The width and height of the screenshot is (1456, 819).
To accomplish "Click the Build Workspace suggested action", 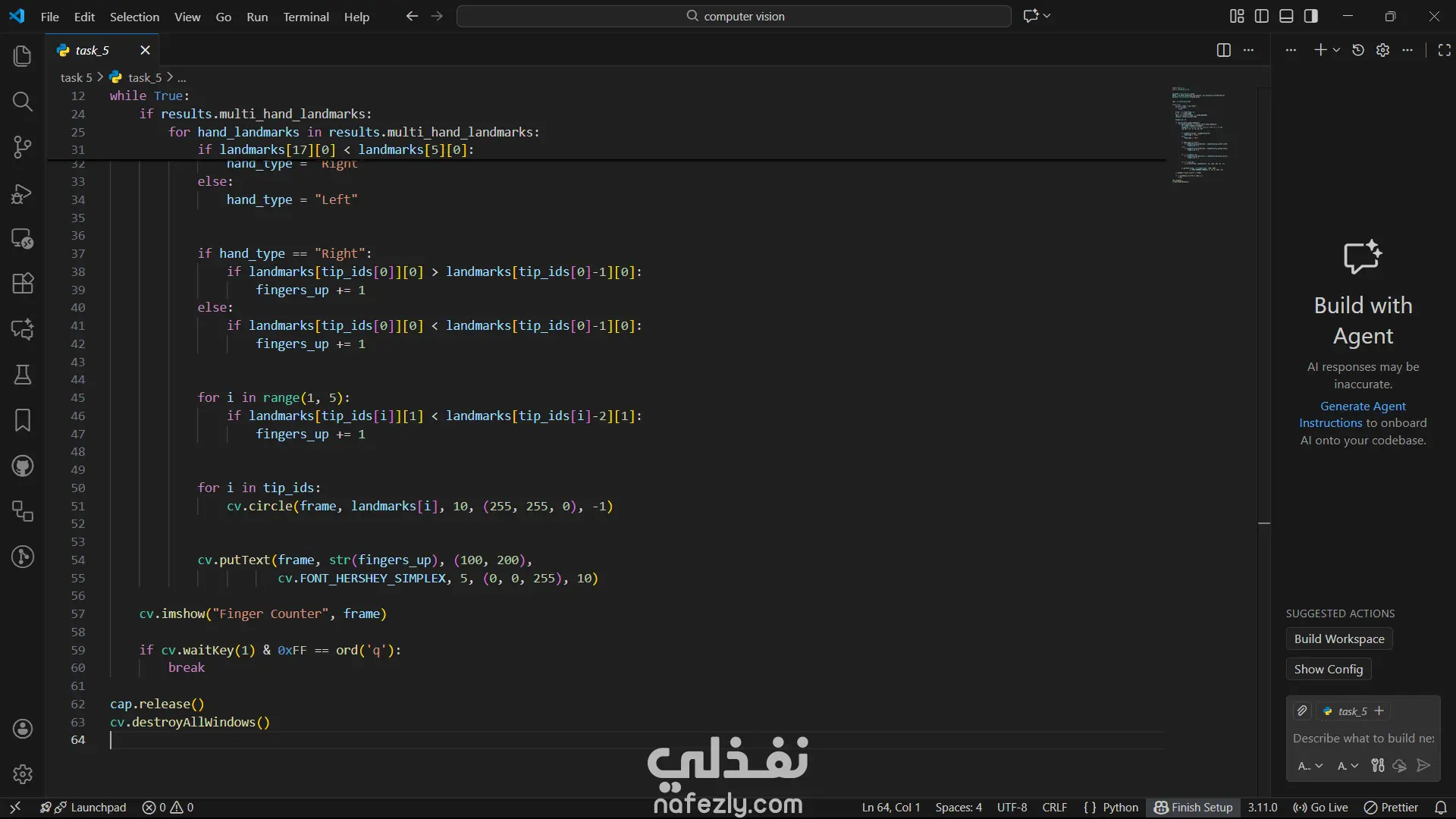I will click(x=1338, y=639).
